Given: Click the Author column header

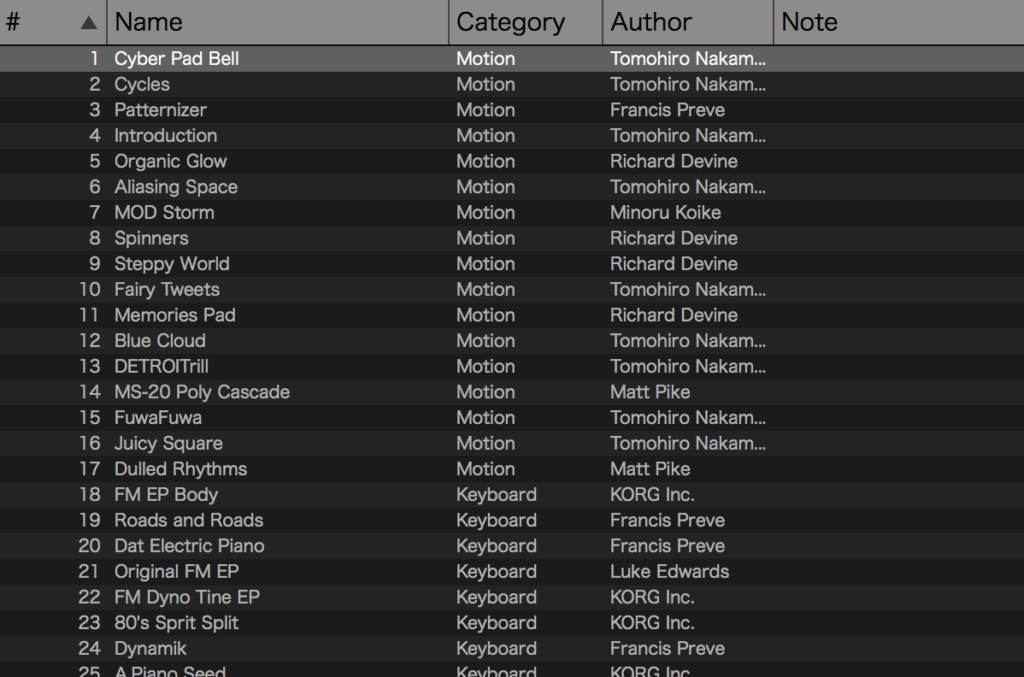Looking at the screenshot, I should 651,22.
